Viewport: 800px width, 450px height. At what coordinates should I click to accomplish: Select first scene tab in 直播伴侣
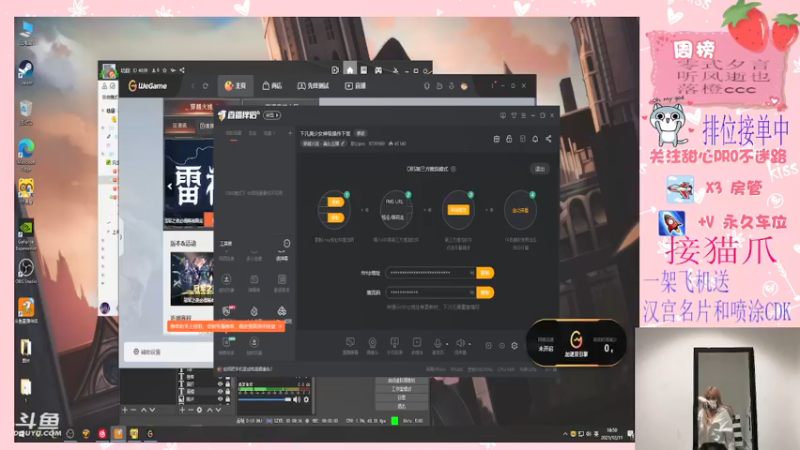pyautogui.click(x=233, y=133)
